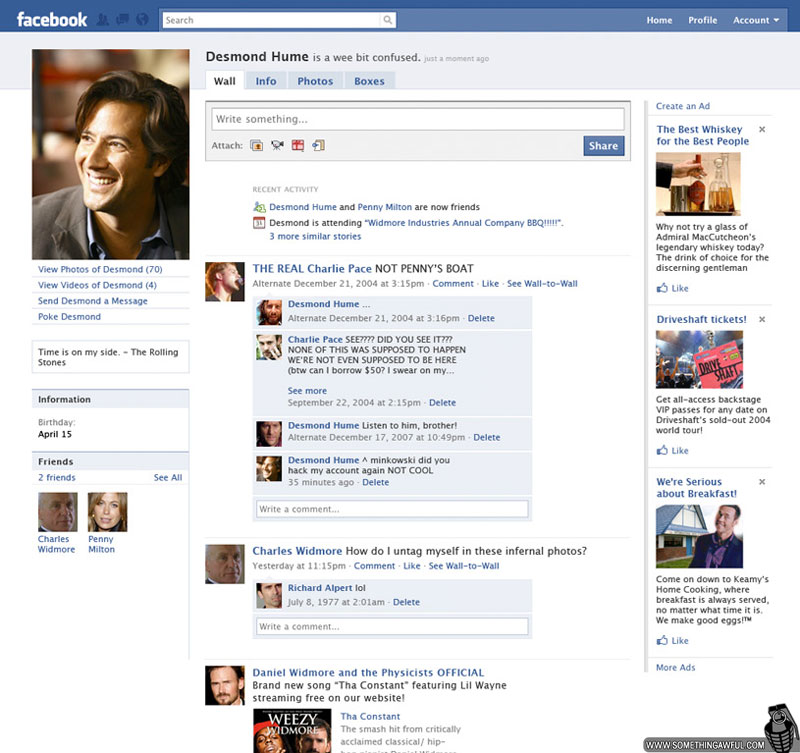
Task: Open the Boxes tab
Action: click(x=369, y=81)
